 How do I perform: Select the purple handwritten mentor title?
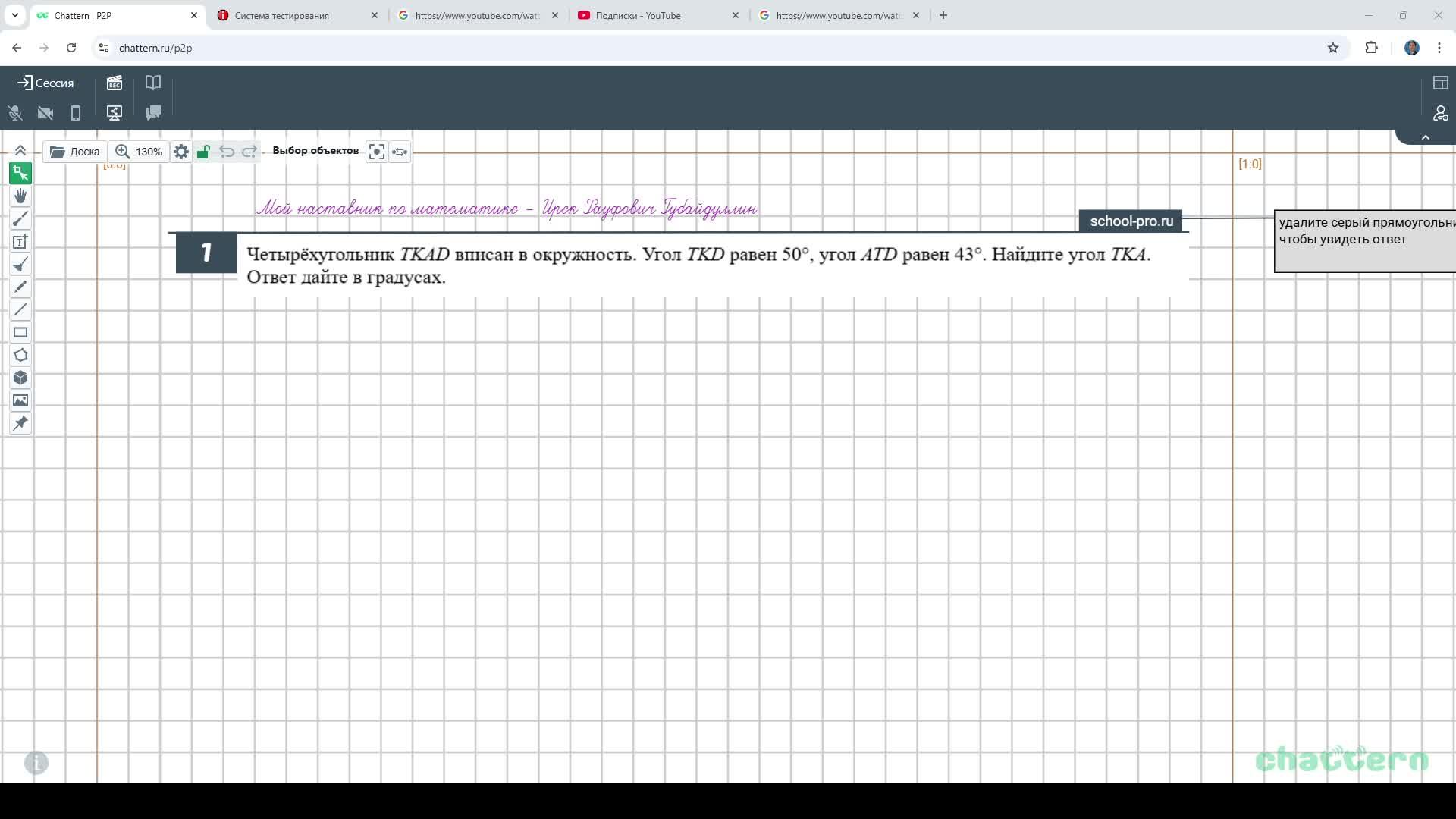pos(507,209)
